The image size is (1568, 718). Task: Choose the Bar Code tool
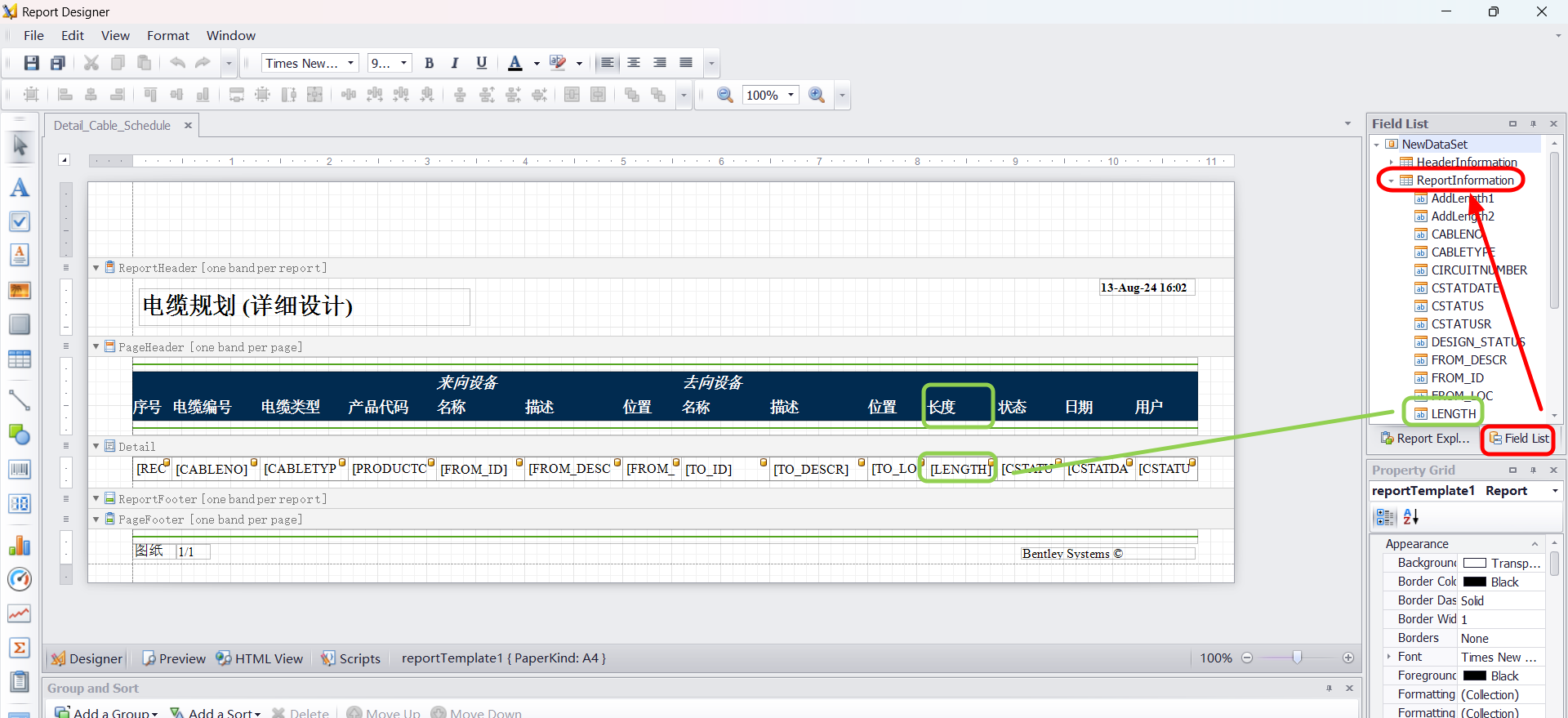[20, 470]
